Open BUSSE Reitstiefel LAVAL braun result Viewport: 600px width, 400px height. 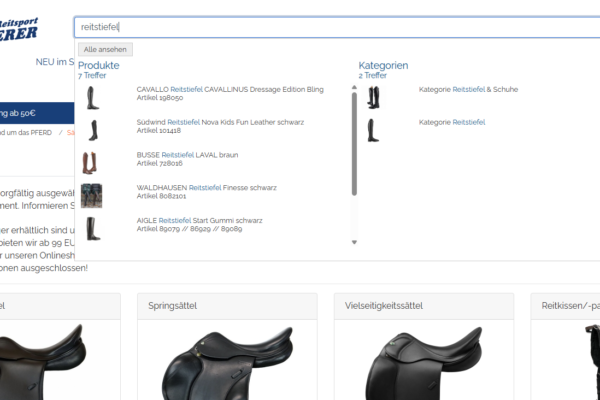click(188, 155)
